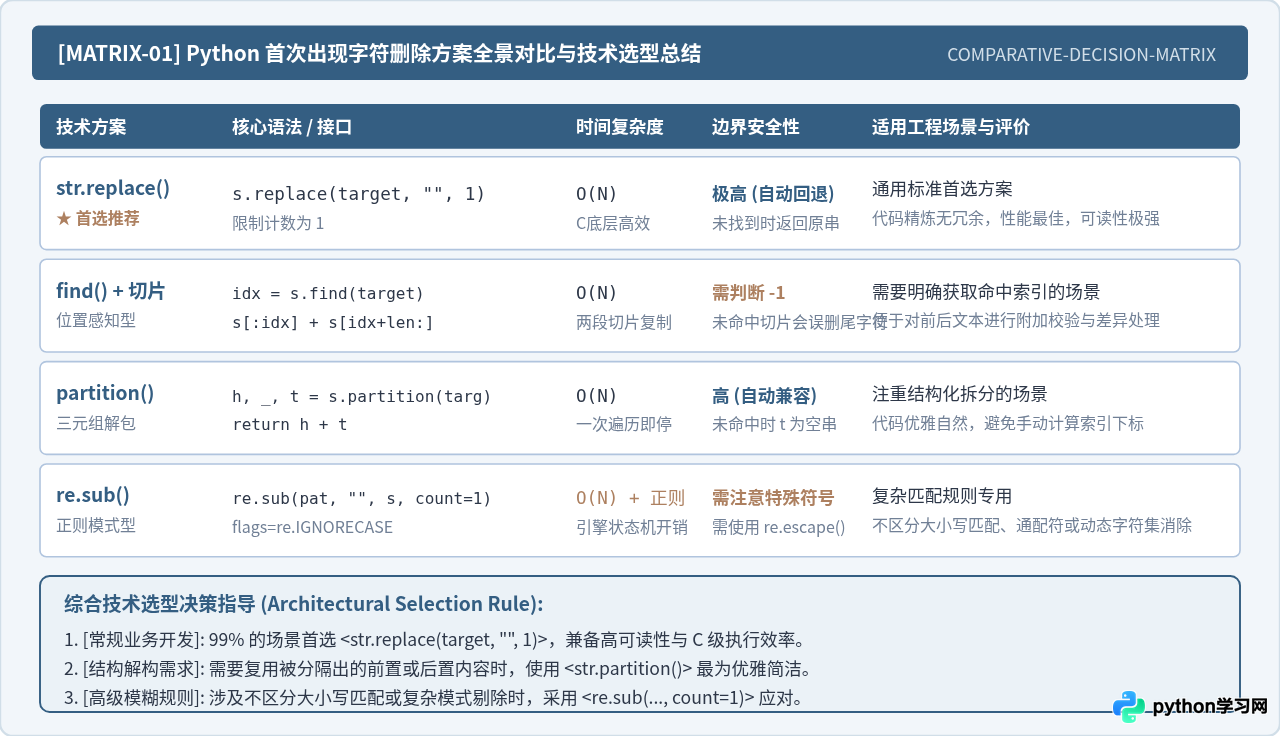Click the O(N) + 正则 complexity
This screenshot has height=736, width=1280.
631,498
